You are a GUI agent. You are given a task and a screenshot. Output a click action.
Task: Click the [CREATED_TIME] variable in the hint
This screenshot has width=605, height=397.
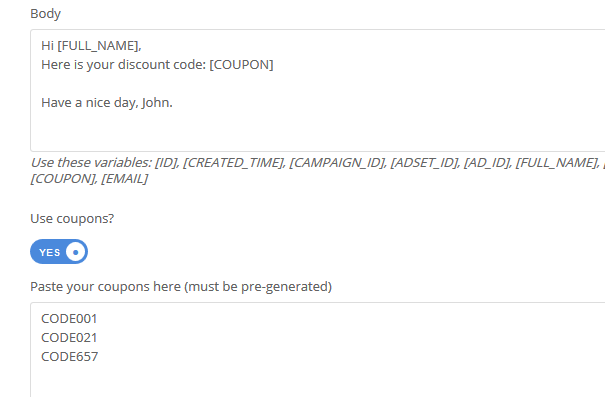point(233,163)
